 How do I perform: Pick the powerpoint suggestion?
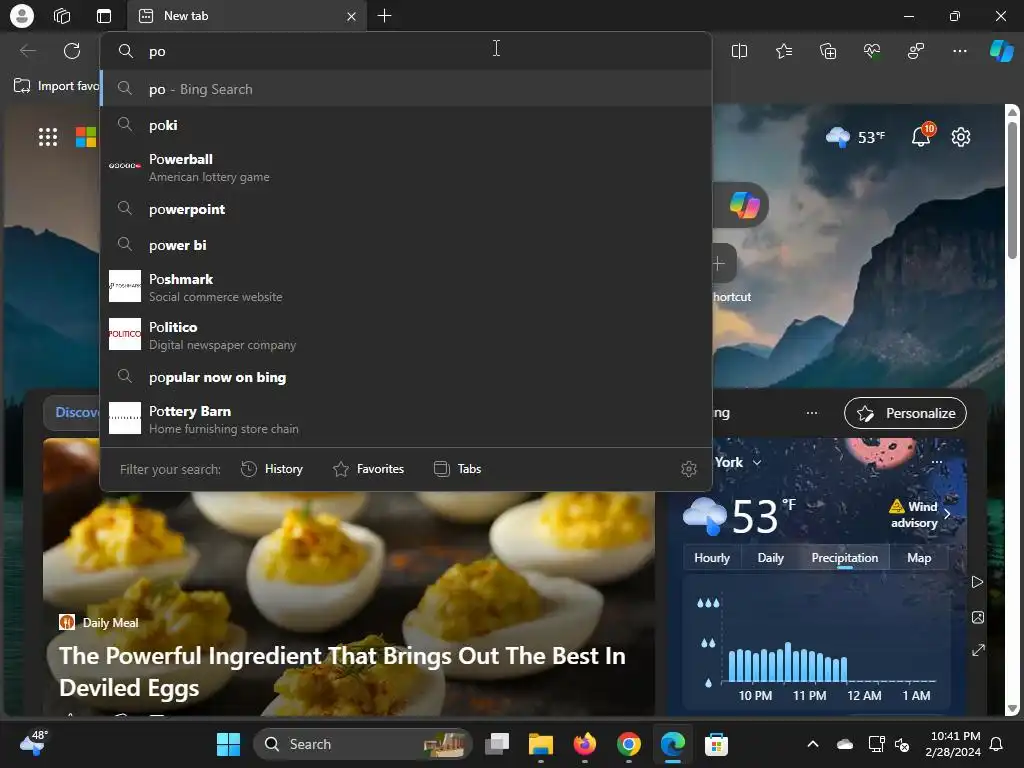pos(406,209)
